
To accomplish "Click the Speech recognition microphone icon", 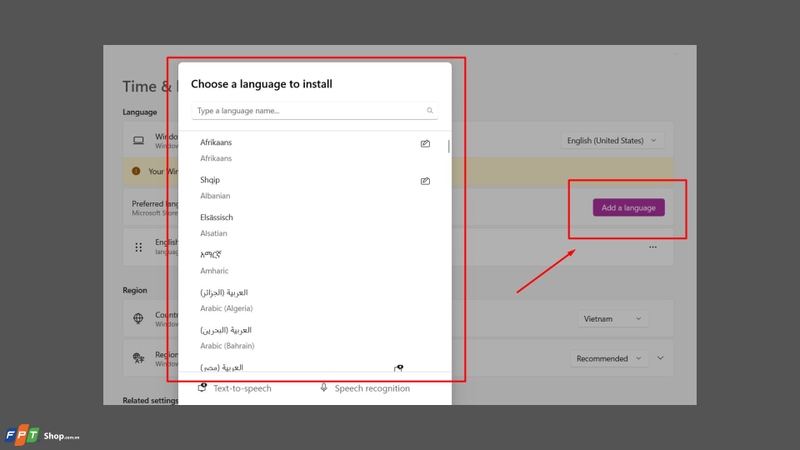I will click(323, 388).
